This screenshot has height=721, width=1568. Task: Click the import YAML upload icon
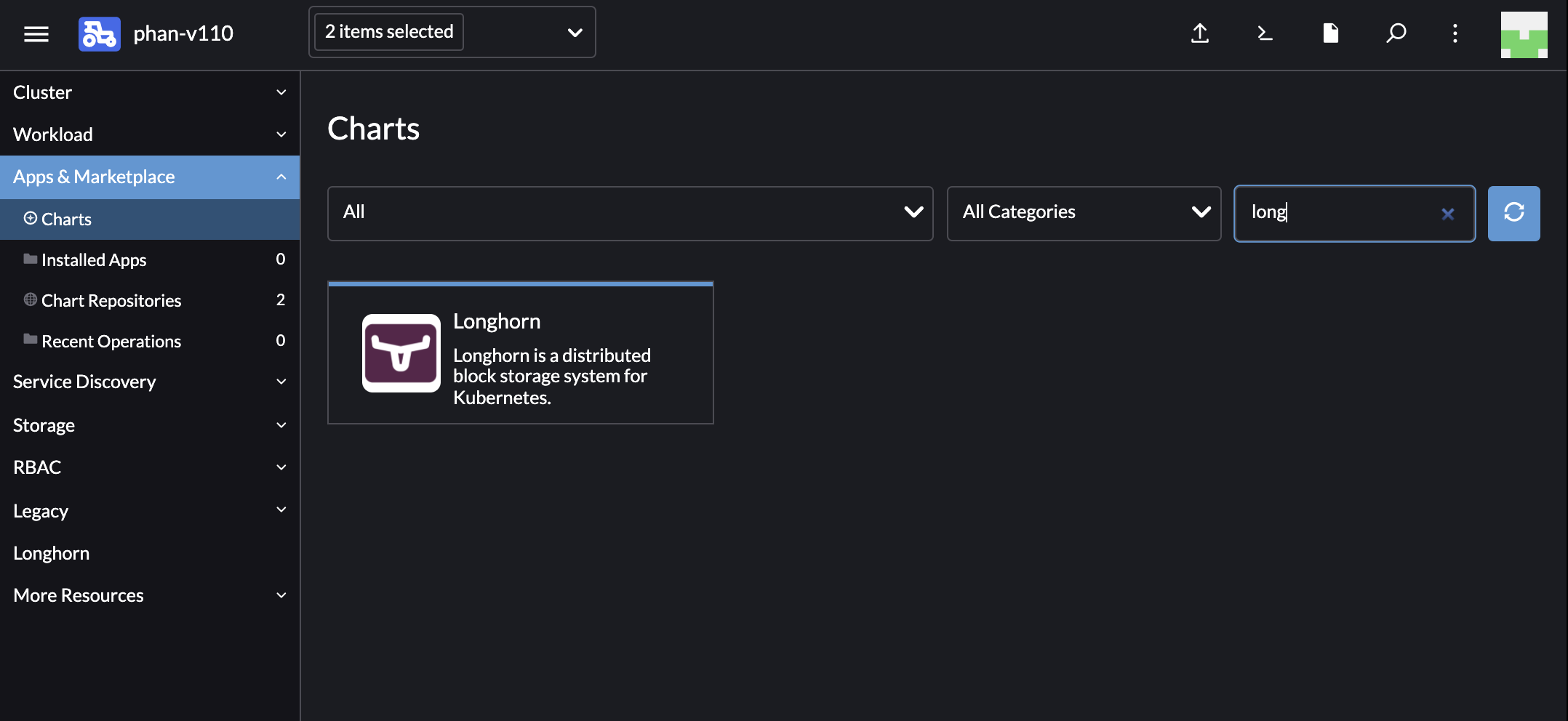coord(1200,33)
